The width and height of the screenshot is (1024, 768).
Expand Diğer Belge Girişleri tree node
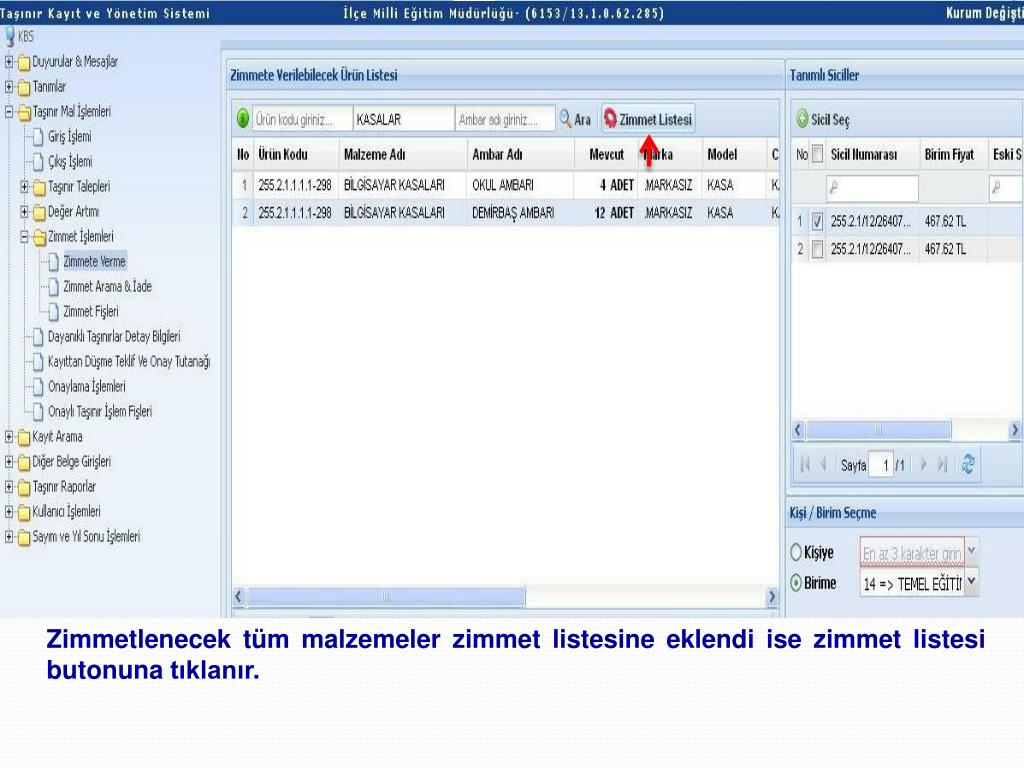9,462
